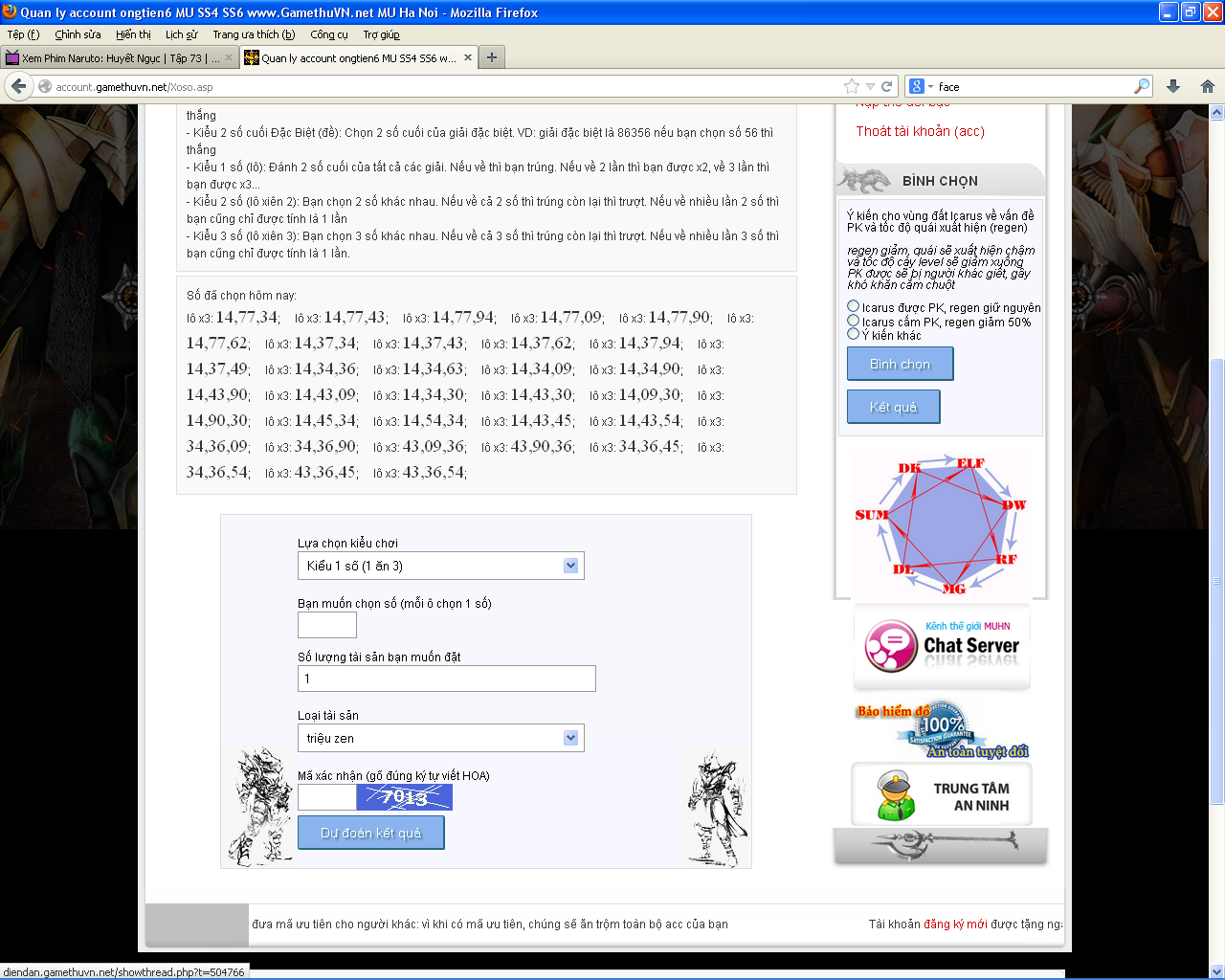Open the Lịch sử menu

pos(181,34)
